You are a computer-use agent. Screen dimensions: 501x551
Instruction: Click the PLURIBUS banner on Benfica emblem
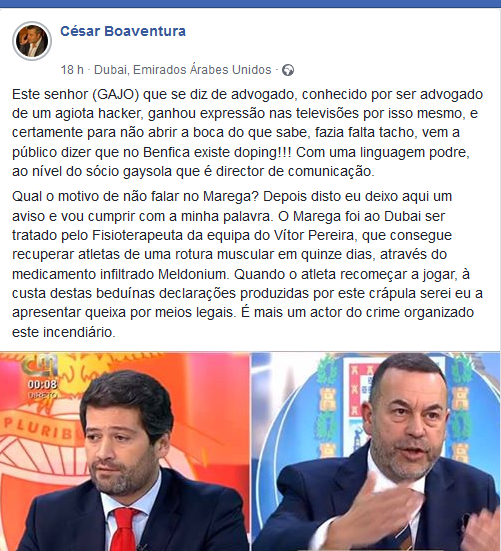37,429
